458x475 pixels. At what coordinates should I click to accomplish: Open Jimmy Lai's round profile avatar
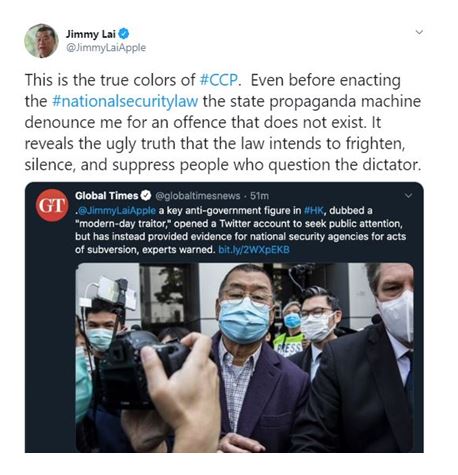[41, 41]
